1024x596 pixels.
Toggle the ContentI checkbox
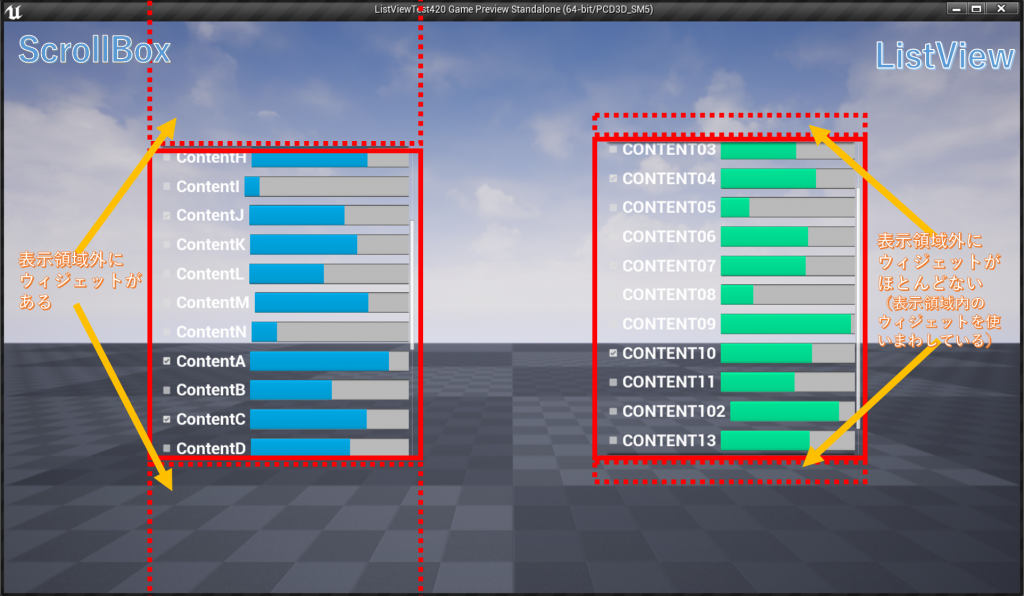click(x=167, y=187)
